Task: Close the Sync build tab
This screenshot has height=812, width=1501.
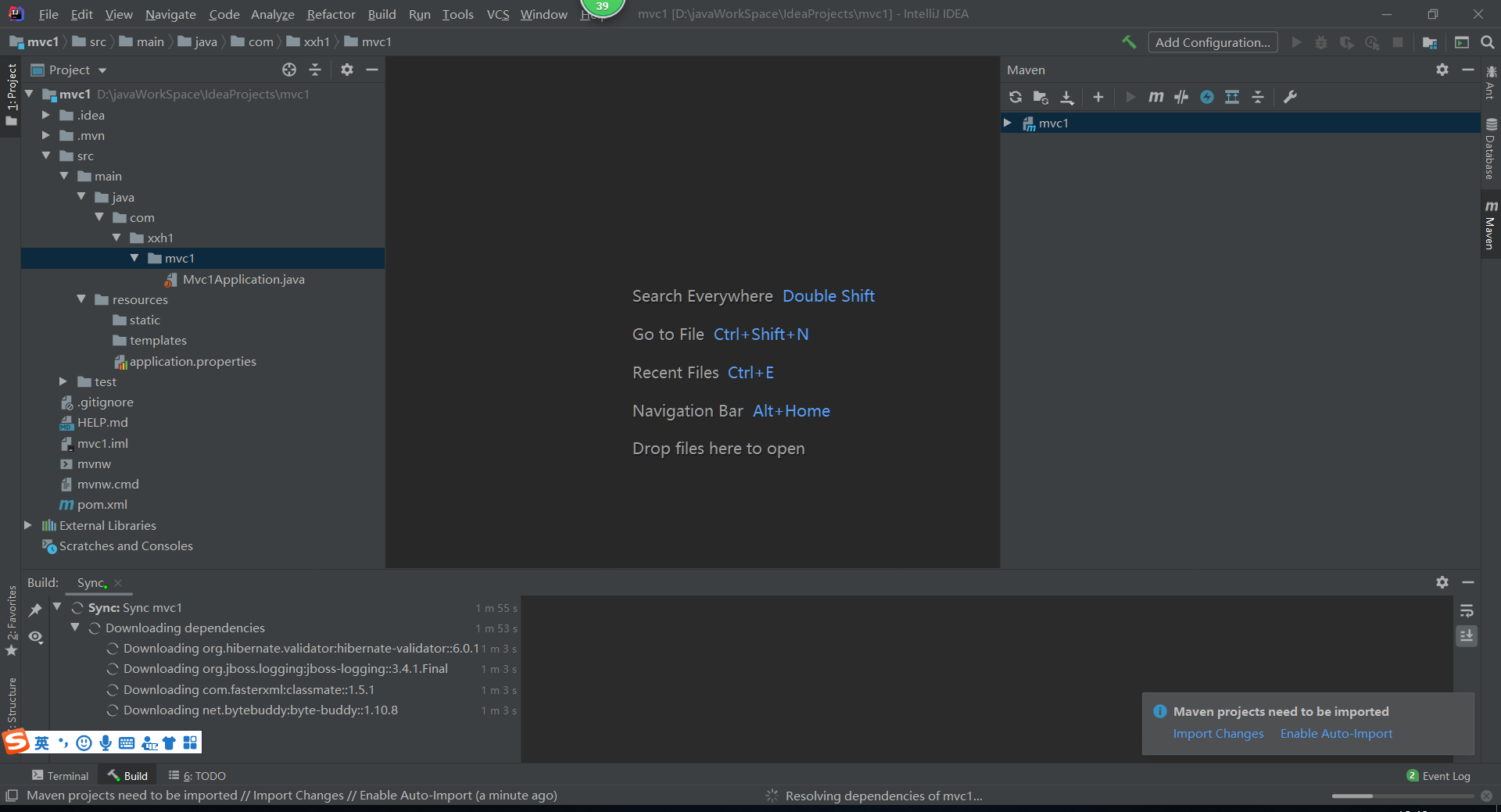Action: pos(118,583)
